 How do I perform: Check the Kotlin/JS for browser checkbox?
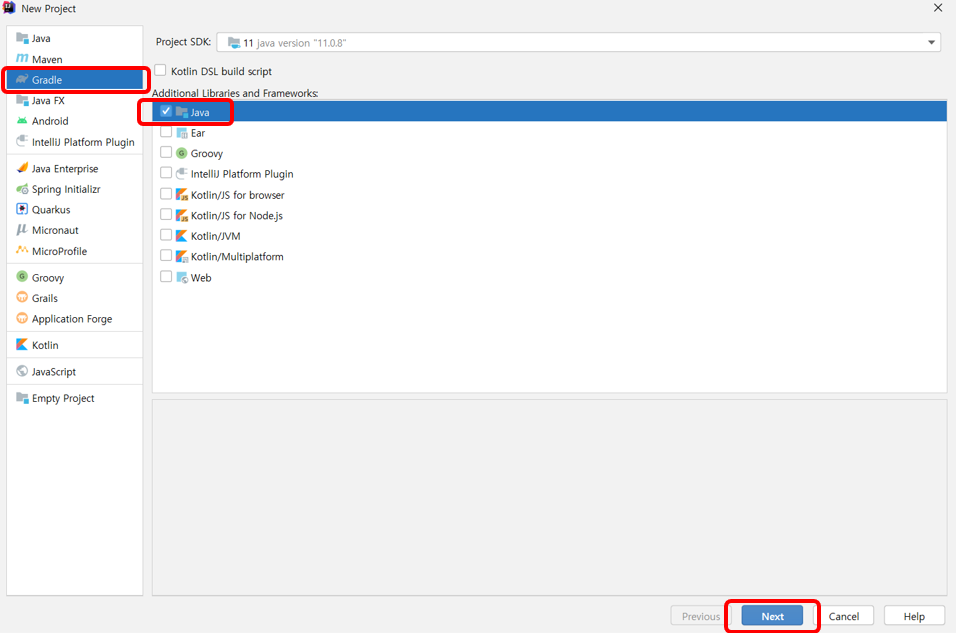pos(166,194)
